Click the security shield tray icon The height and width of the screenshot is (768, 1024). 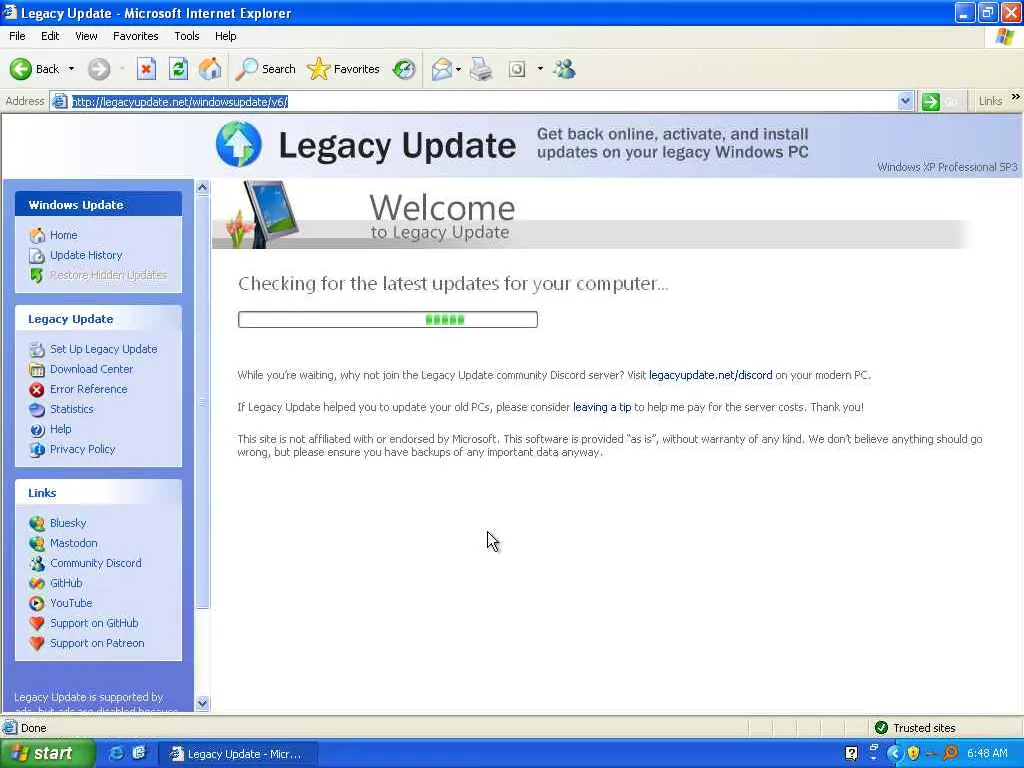click(913, 754)
